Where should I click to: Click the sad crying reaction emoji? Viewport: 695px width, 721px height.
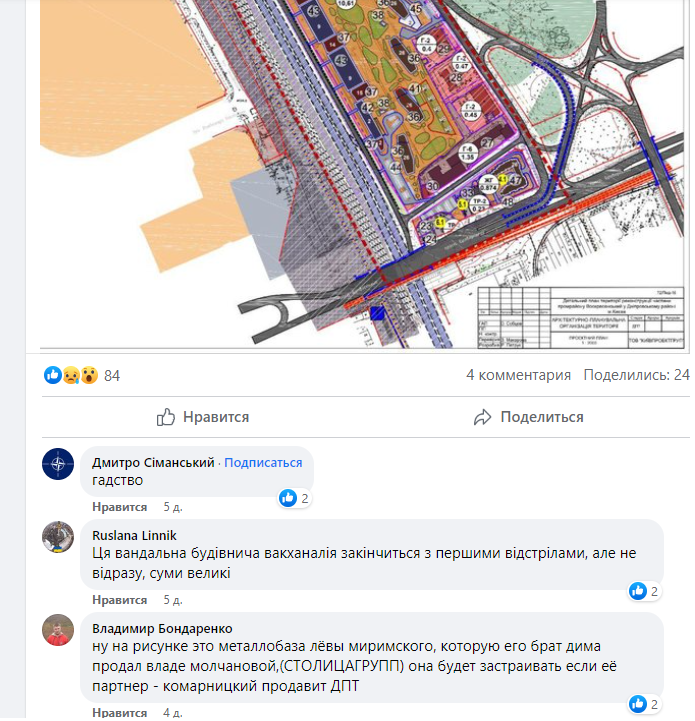tap(71, 377)
